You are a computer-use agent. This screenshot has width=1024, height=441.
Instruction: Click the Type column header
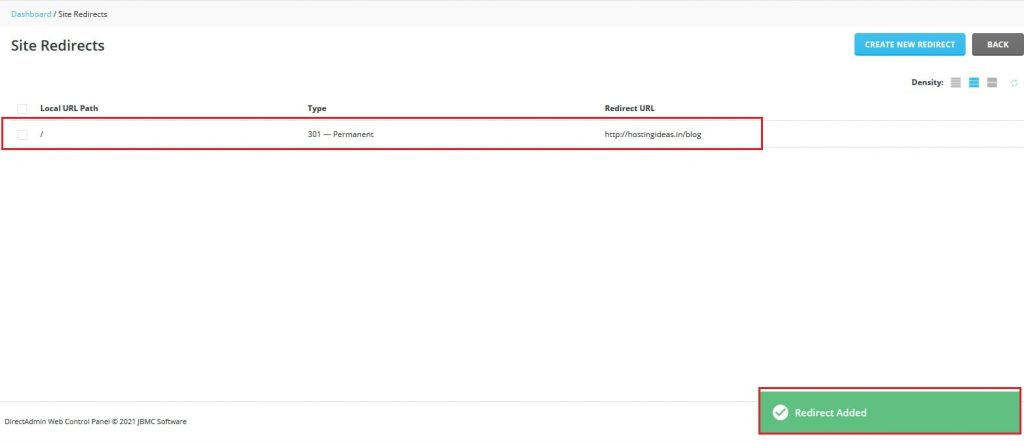click(317, 108)
